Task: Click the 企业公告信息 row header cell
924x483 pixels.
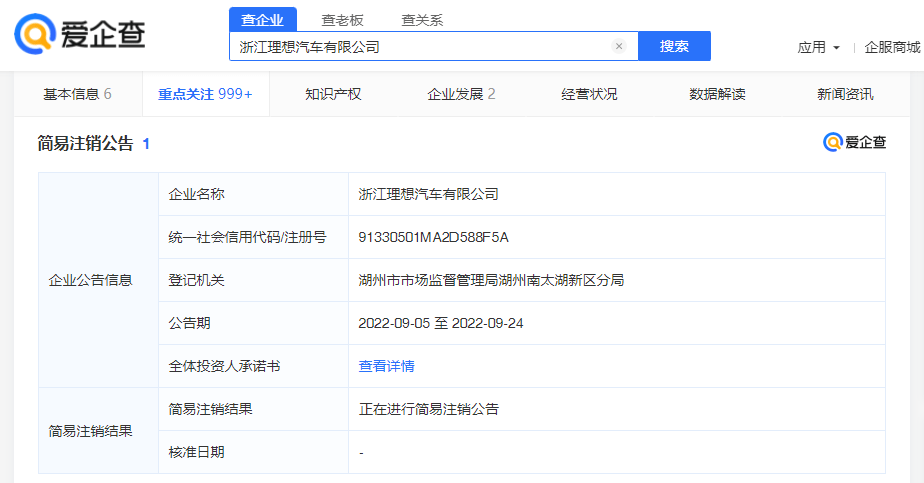Action: 98,280
